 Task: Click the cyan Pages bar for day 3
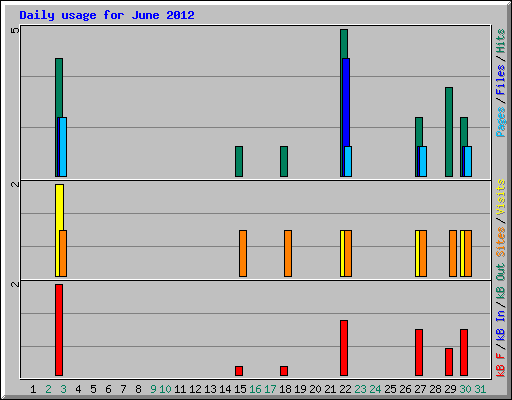tap(63, 147)
